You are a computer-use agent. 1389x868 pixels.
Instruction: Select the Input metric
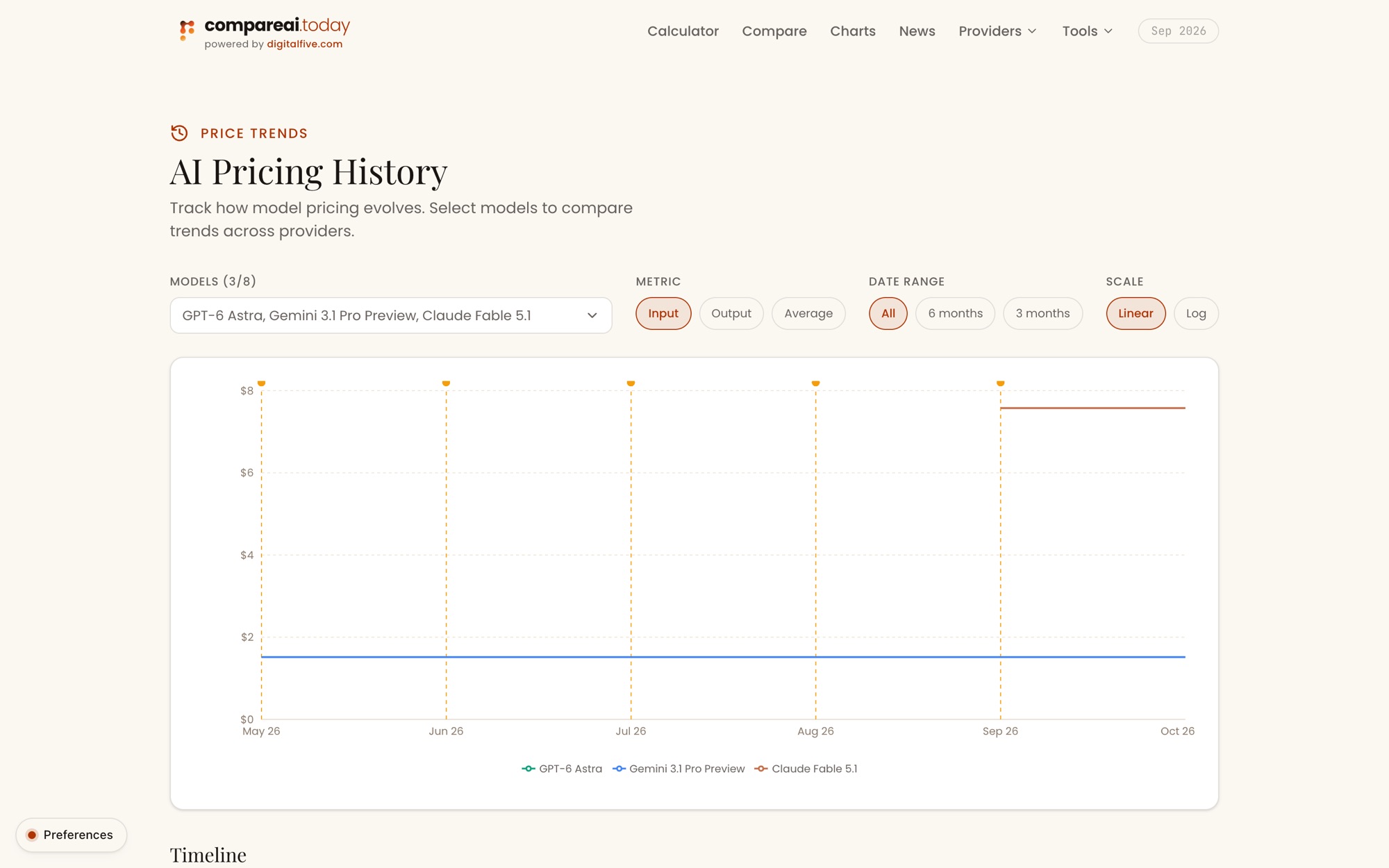pos(663,313)
